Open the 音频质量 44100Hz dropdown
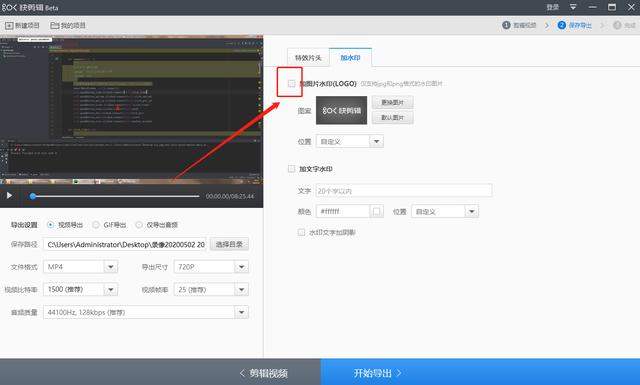Screen dimensions: 640x385 (x=146, y=312)
